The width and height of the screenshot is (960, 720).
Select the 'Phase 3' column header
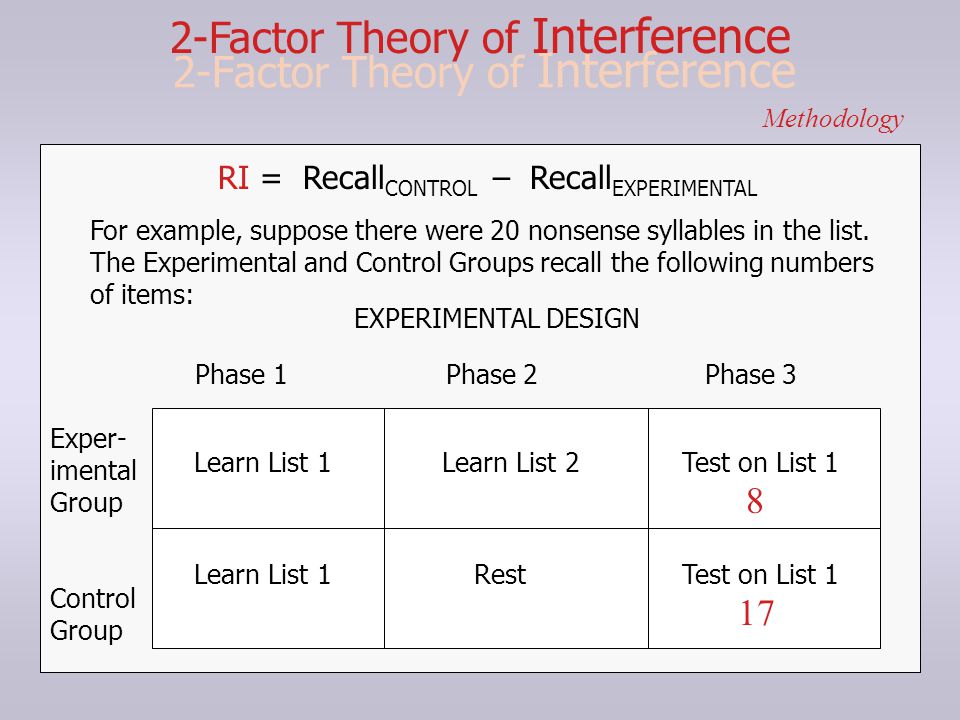click(750, 374)
